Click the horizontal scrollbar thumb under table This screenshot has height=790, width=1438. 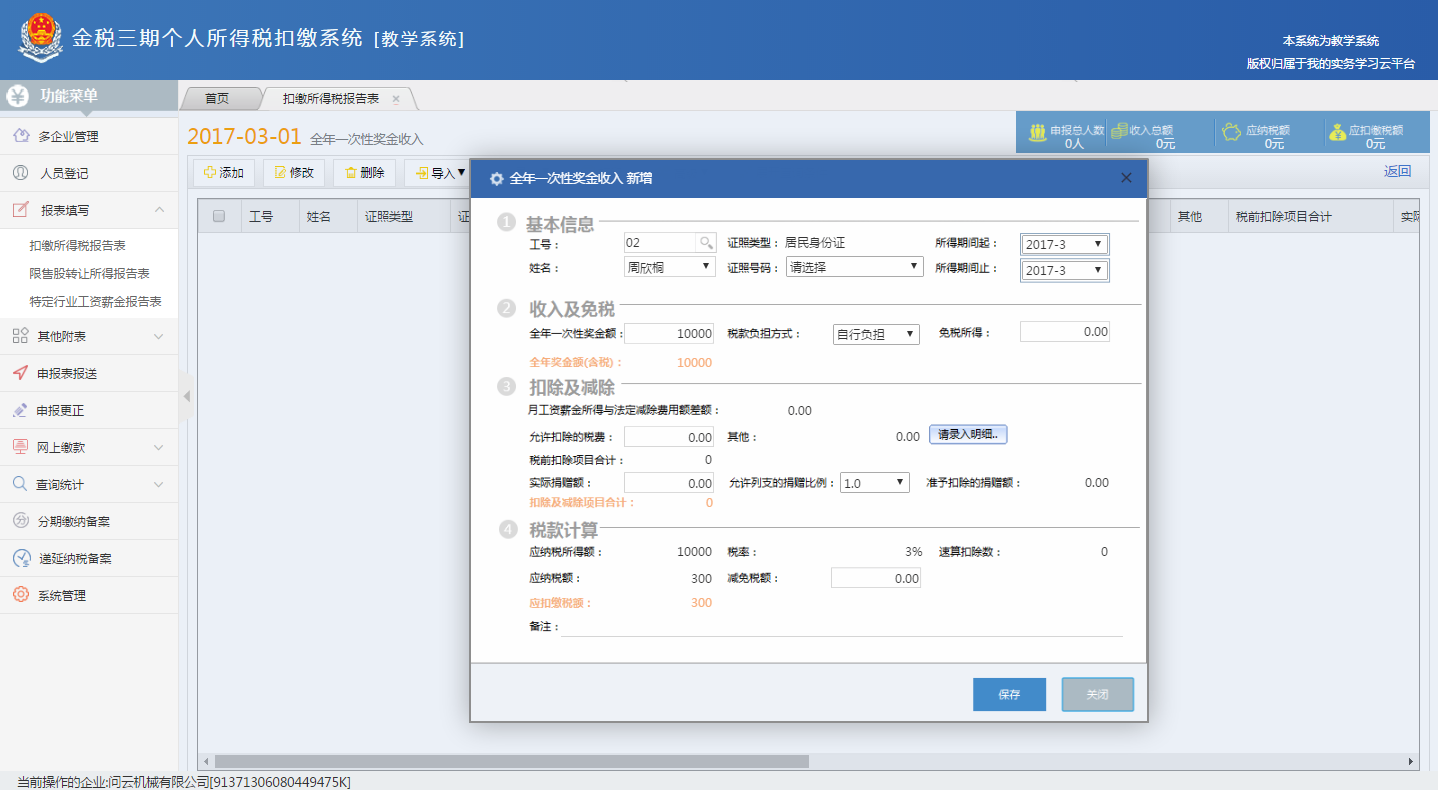point(512,761)
